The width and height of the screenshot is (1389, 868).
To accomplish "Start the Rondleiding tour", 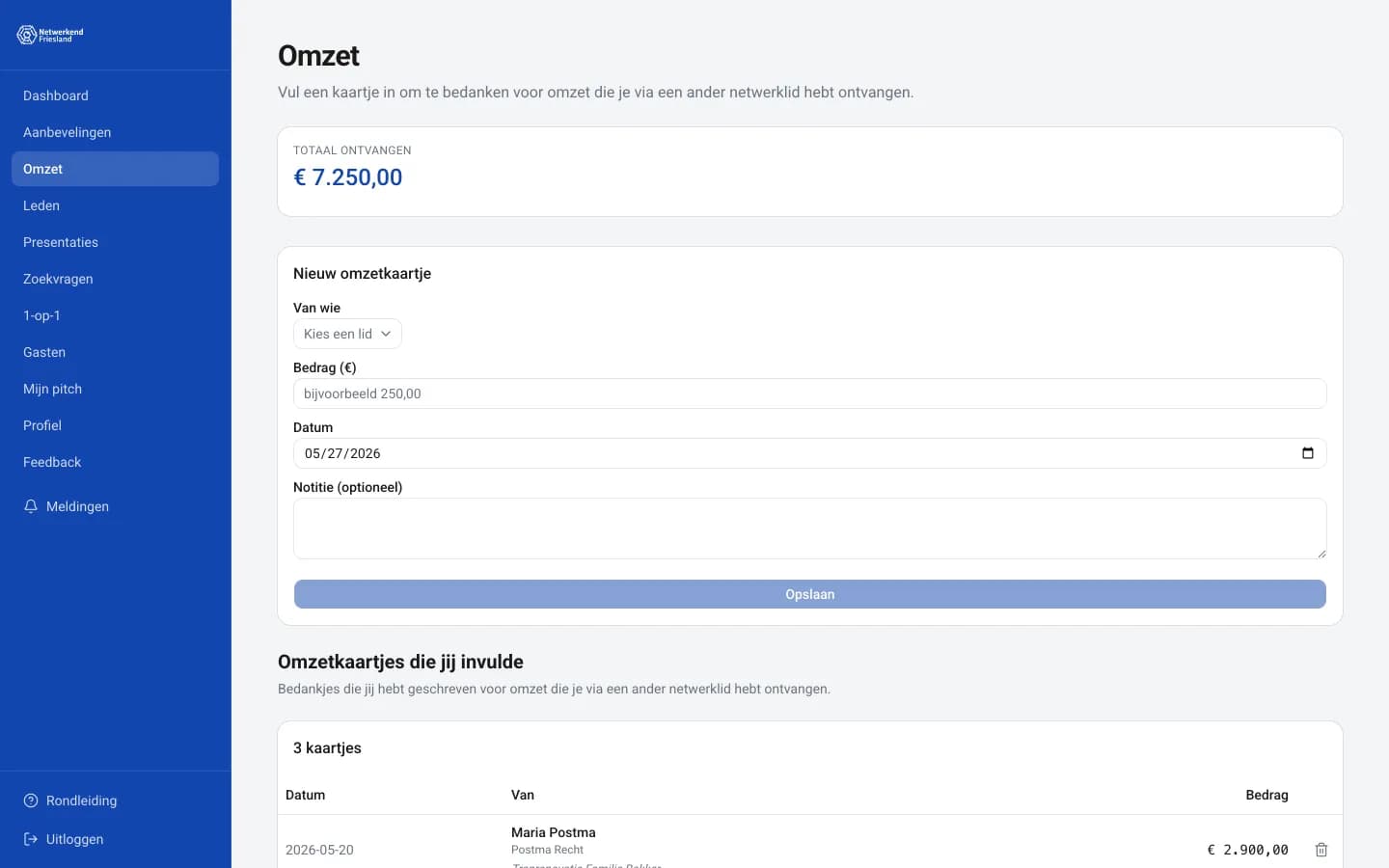I will [x=115, y=800].
